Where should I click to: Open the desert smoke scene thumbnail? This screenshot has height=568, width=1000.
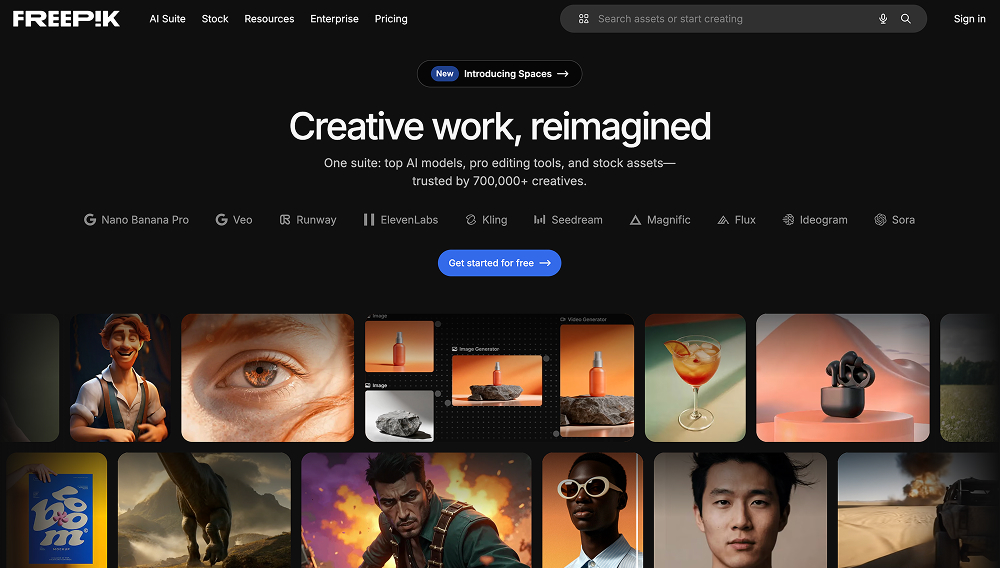point(918,510)
